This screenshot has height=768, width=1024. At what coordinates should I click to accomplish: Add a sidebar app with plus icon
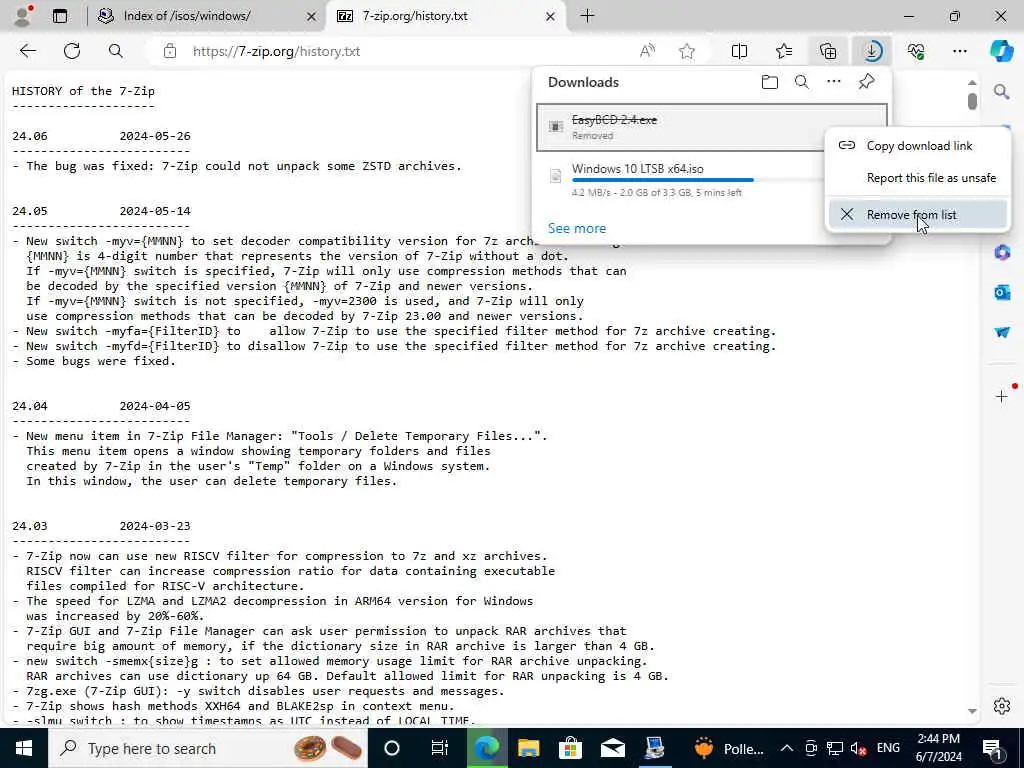[x=1002, y=396]
